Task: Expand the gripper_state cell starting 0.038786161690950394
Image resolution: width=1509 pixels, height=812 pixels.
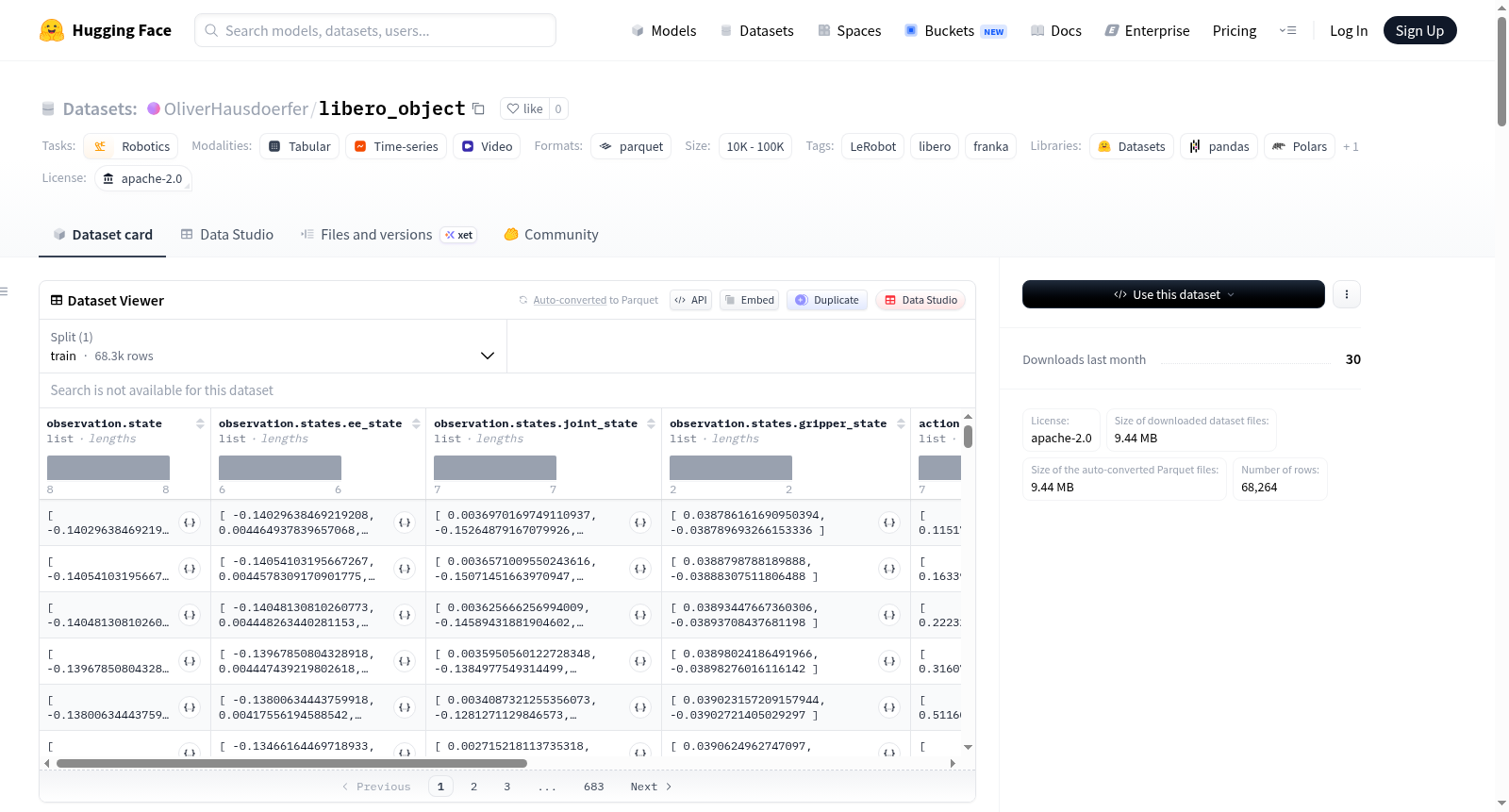Action: tap(889, 522)
